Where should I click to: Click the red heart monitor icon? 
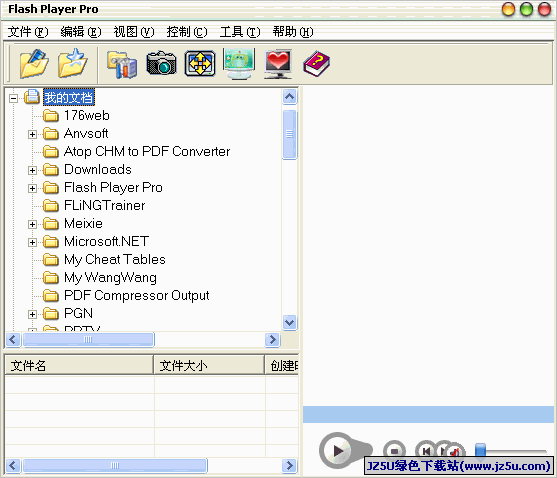(278, 64)
